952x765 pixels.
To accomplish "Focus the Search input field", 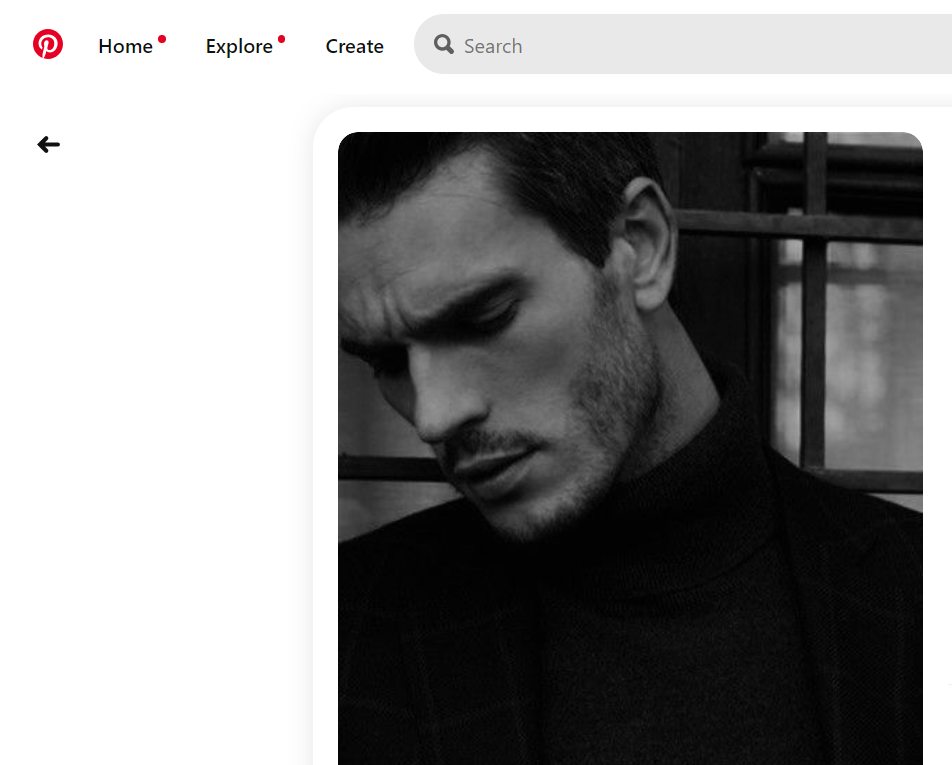I will pyautogui.click(x=683, y=44).
